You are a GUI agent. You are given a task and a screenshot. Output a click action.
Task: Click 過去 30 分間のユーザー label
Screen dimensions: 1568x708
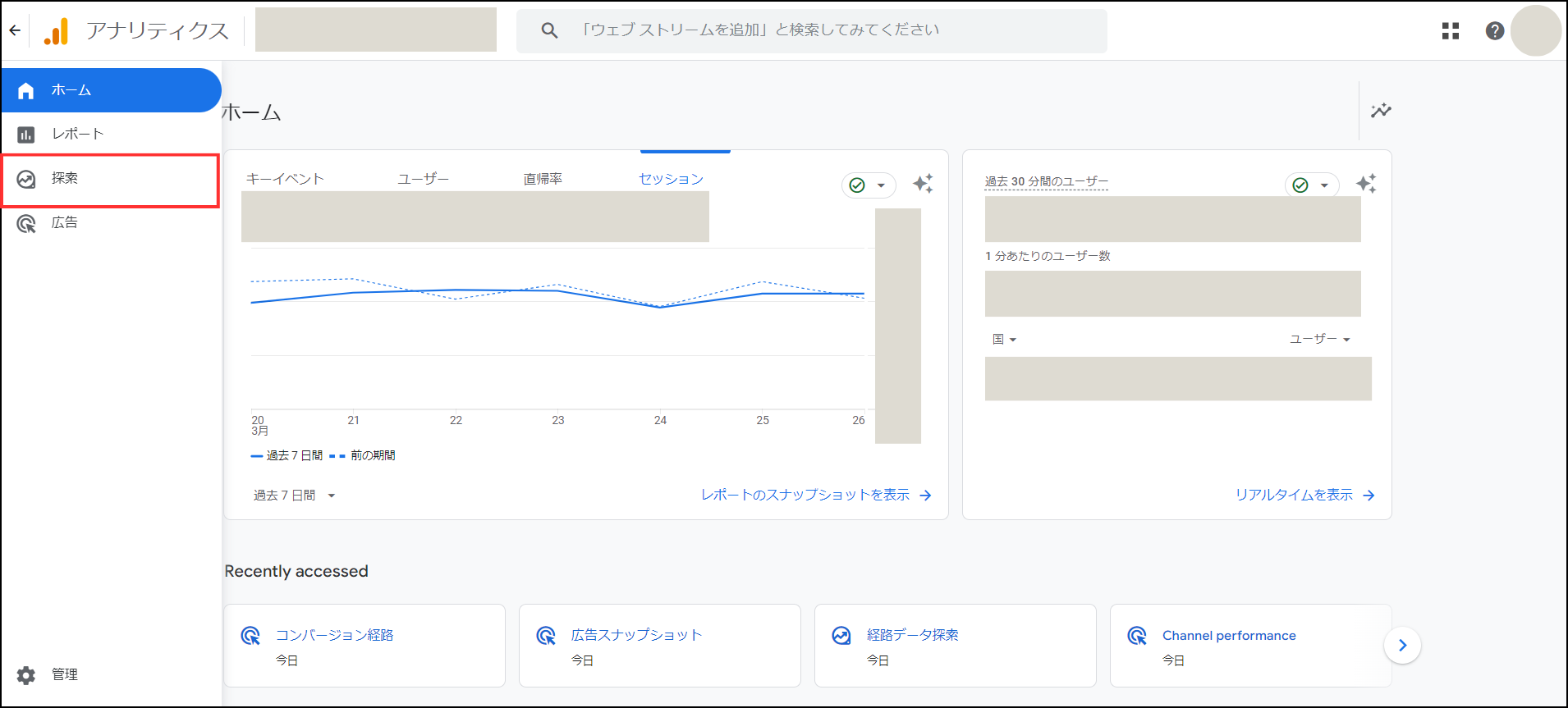pyautogui.click(x=1047, y=181)
